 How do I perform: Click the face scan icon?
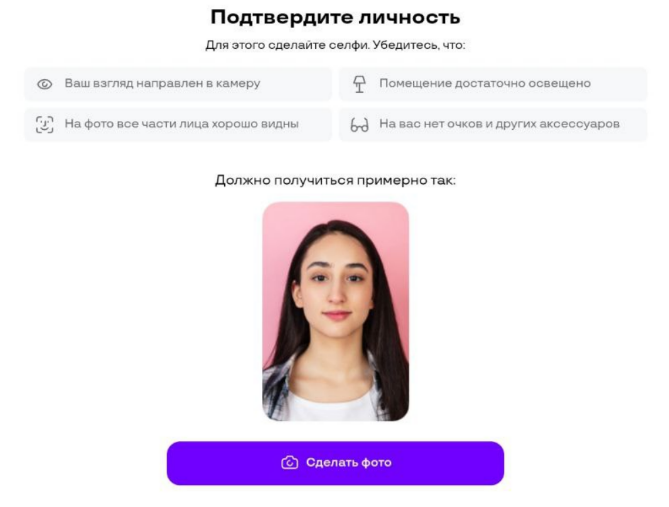[x=44, y=125]
